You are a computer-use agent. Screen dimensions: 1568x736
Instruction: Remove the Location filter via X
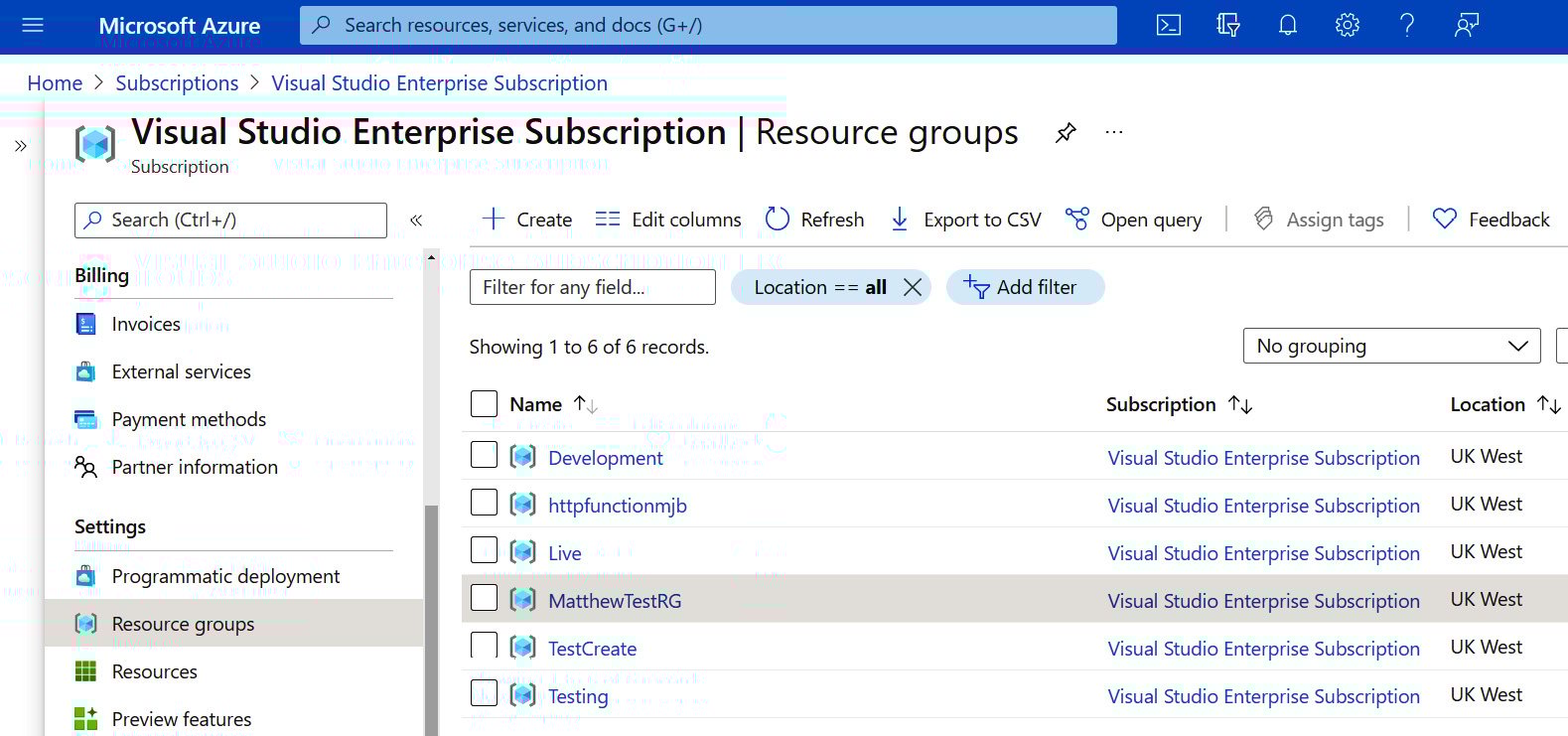(x=913, y=287)
